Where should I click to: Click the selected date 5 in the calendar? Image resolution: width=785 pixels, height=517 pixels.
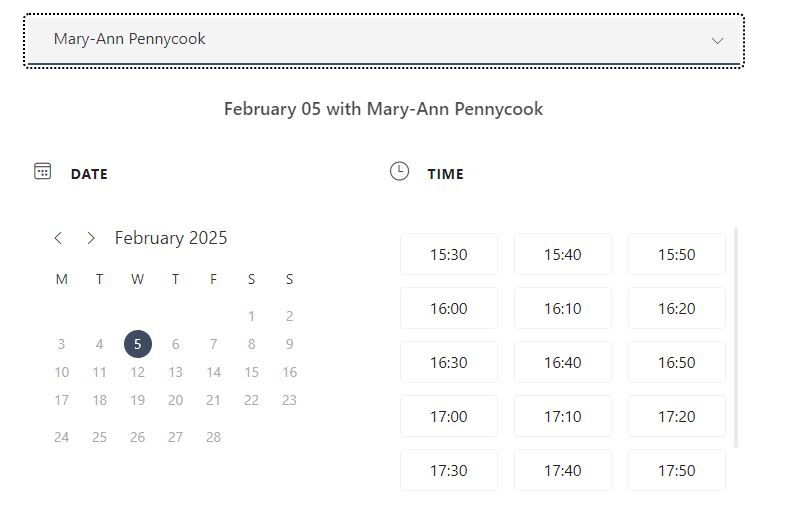[x=138, y=344]
